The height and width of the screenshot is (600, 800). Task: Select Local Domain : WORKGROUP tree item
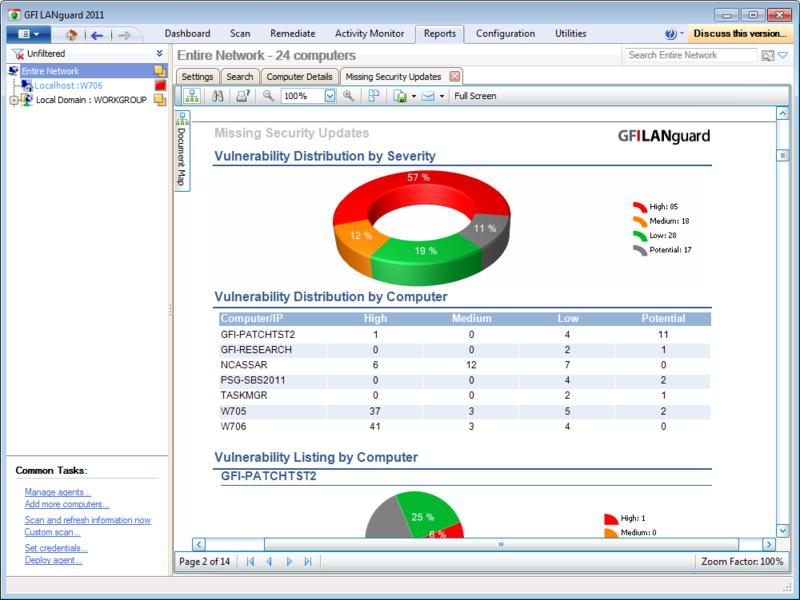click(91, 100)
